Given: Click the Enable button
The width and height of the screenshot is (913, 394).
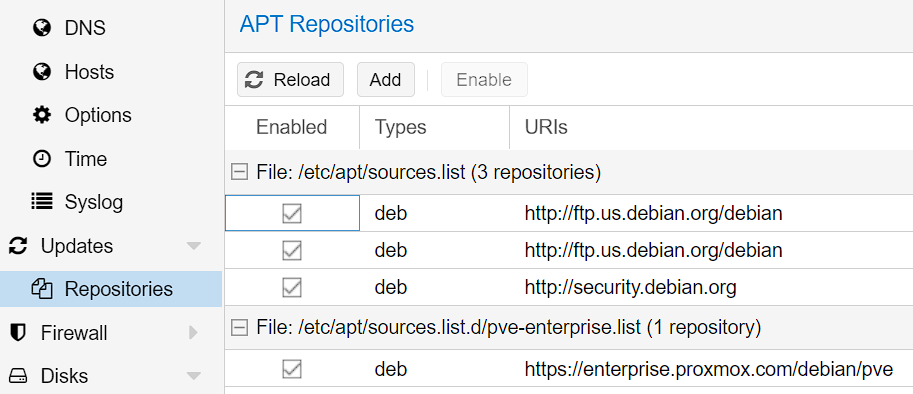Looking at the screenshot, I should point(484,80).
